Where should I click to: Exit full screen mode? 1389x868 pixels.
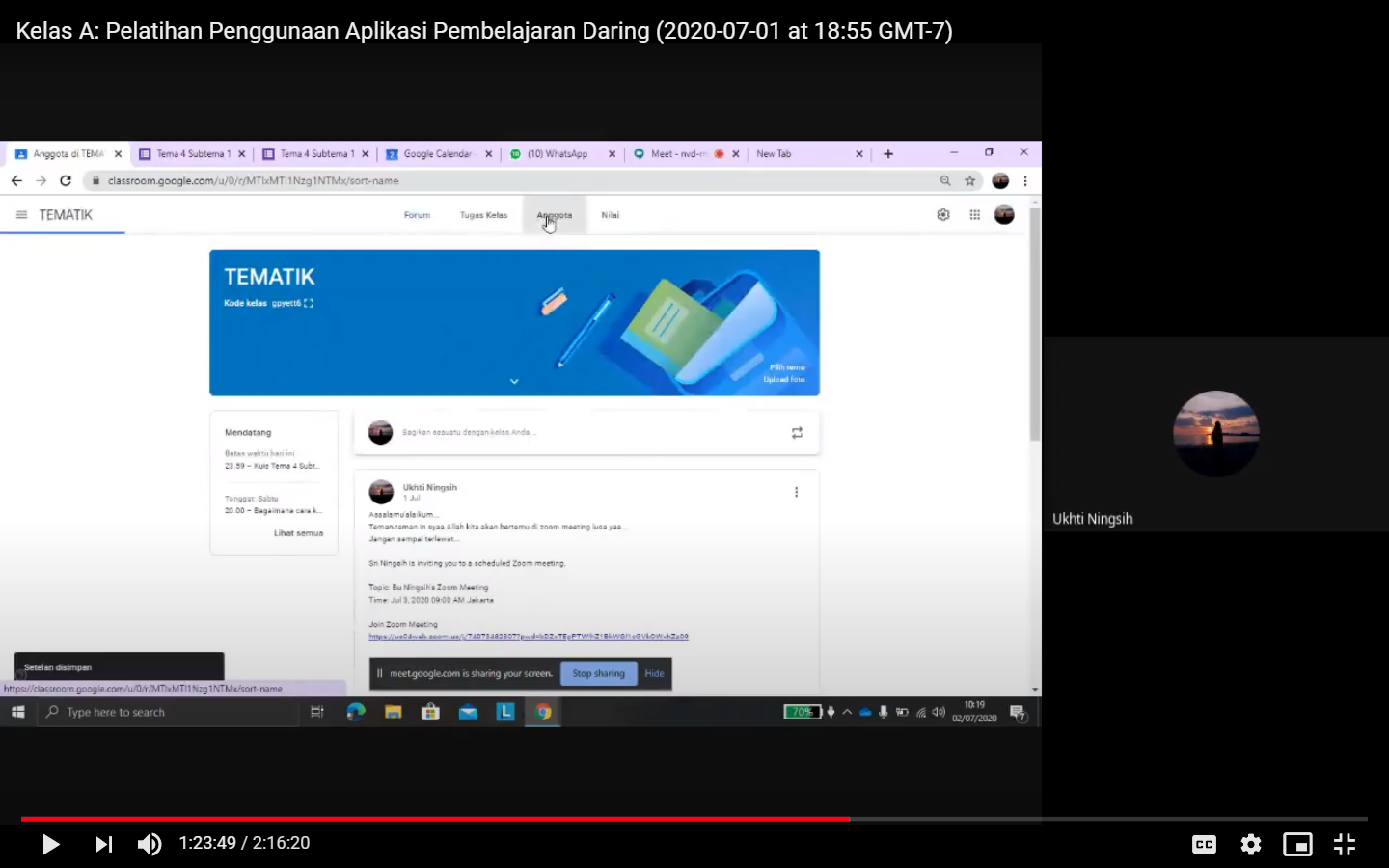pos(1345,845)
